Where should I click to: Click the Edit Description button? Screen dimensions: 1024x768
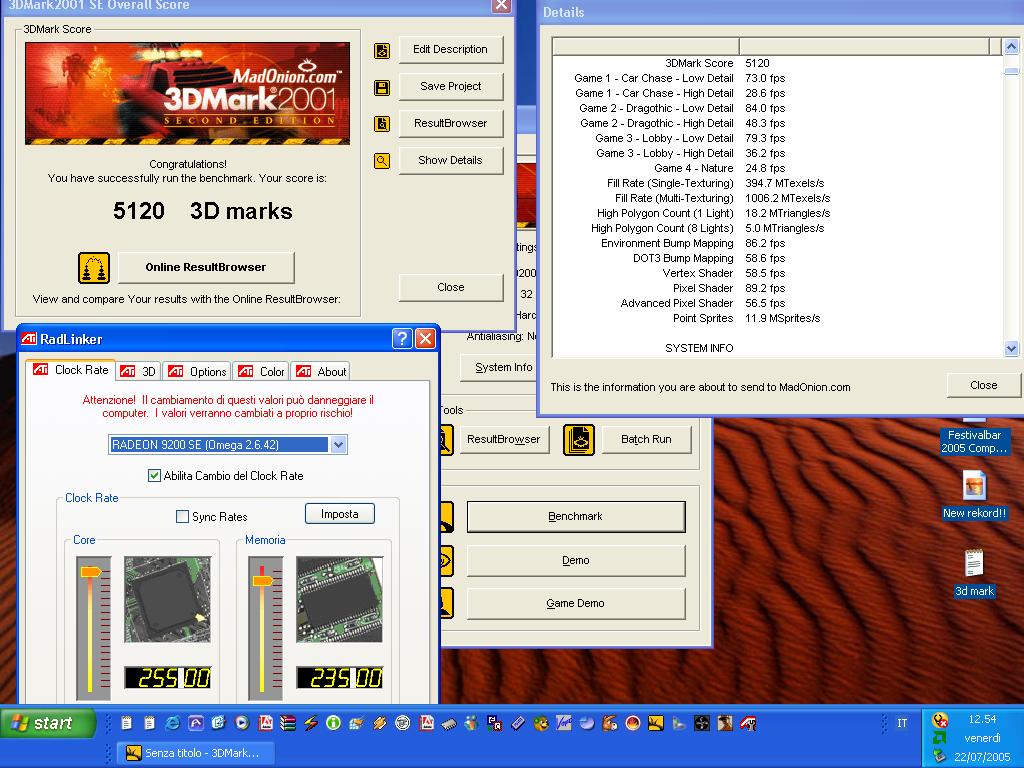pos(451,50)
